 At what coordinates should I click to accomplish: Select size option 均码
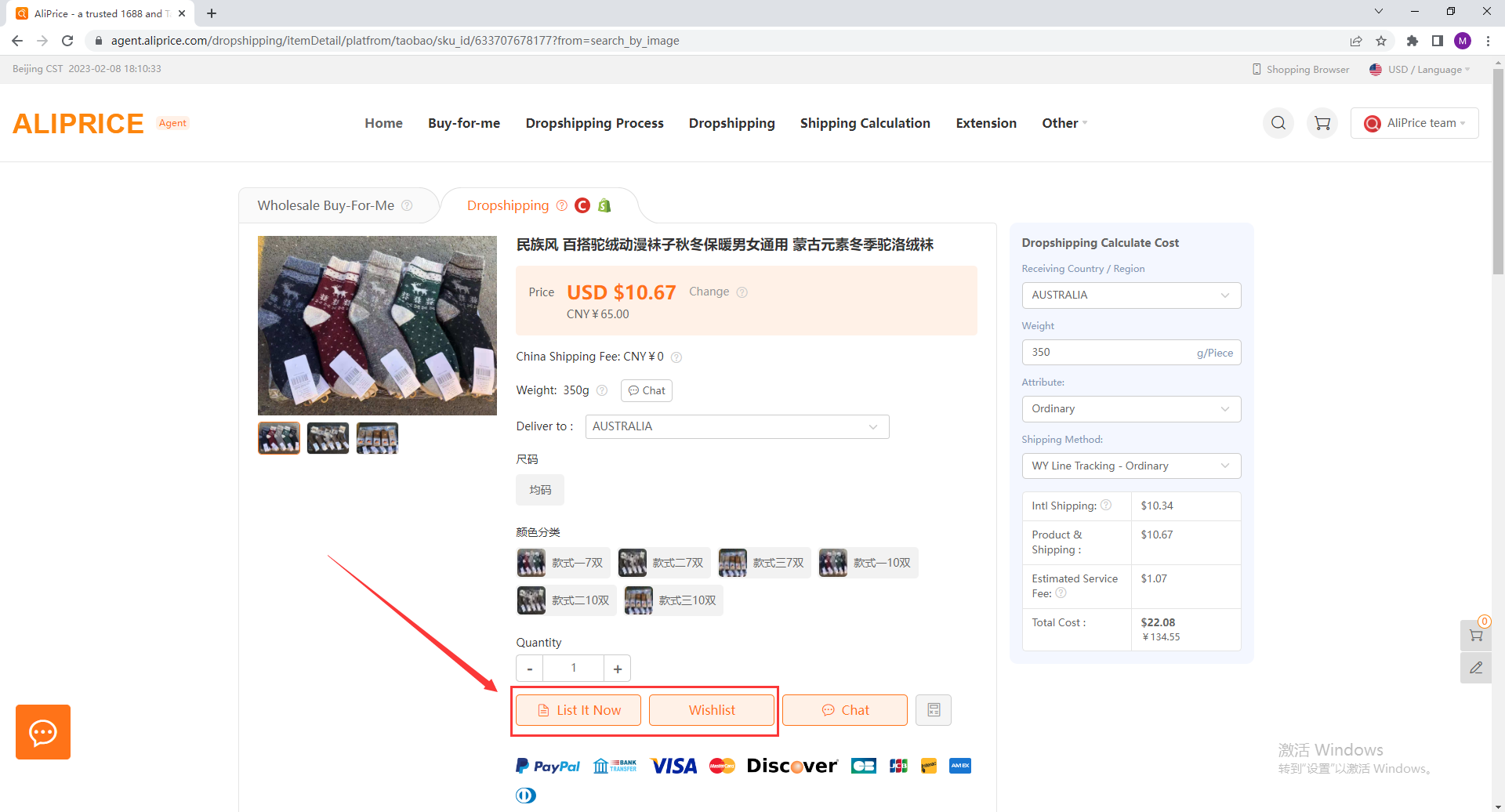540,490
